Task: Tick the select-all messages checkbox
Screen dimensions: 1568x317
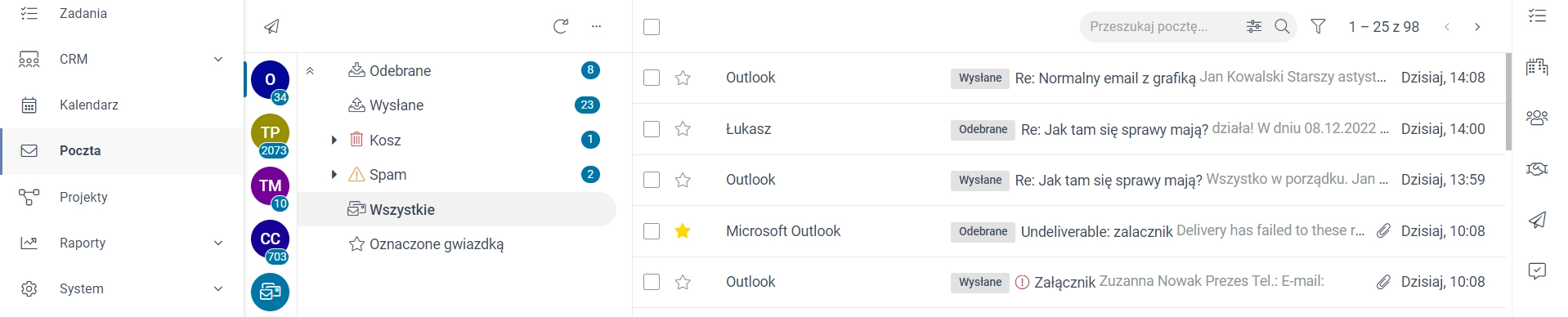Action: point(652,27)
